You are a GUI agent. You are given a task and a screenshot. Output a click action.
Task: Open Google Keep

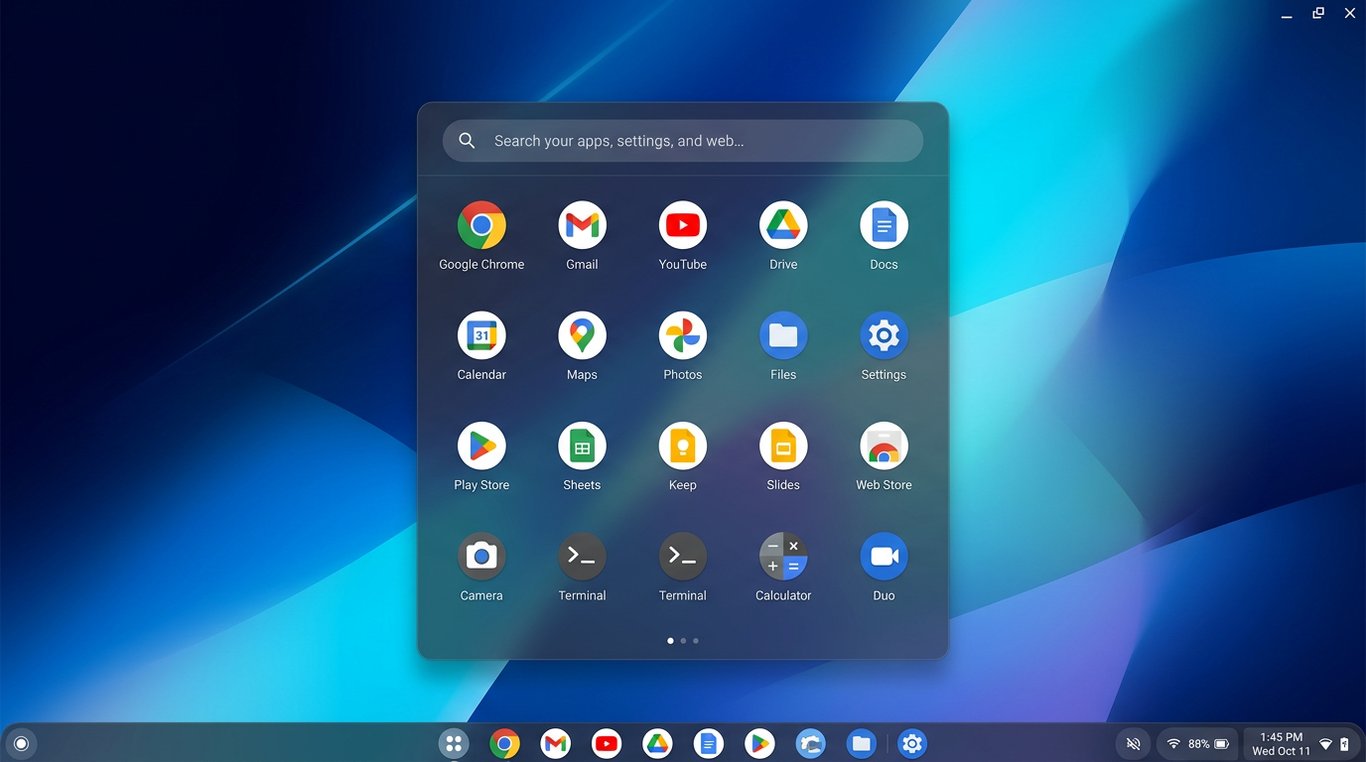pyautogui.click(x=682, y=446)
